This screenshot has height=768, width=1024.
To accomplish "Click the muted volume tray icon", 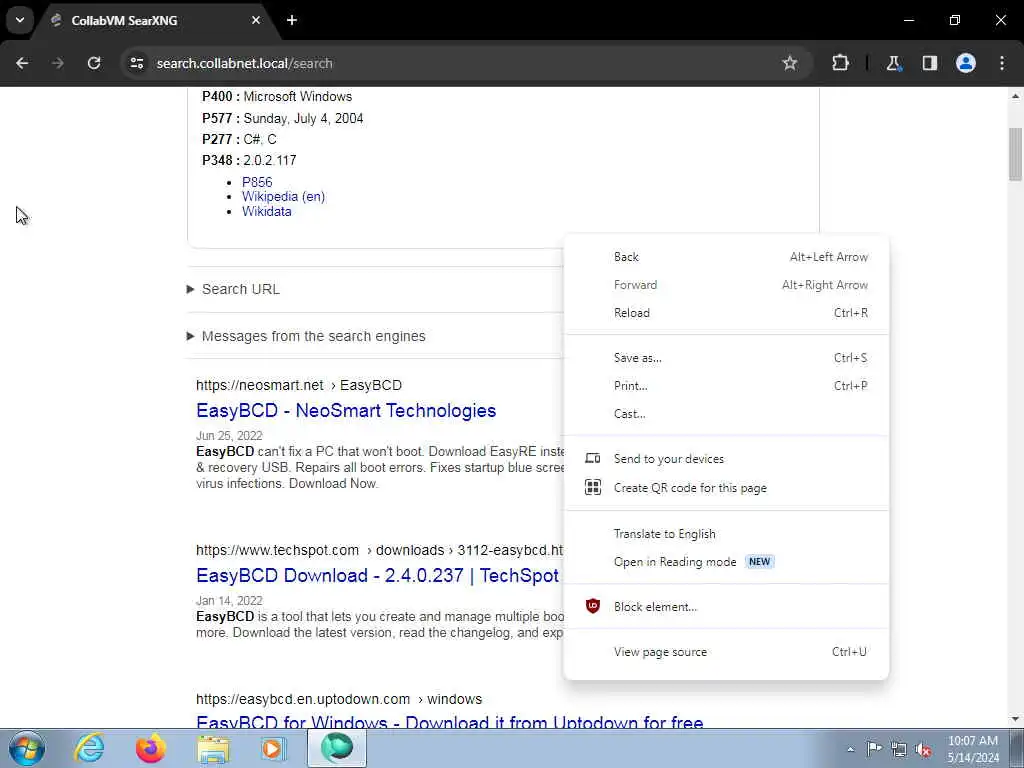I will point(923,749).
